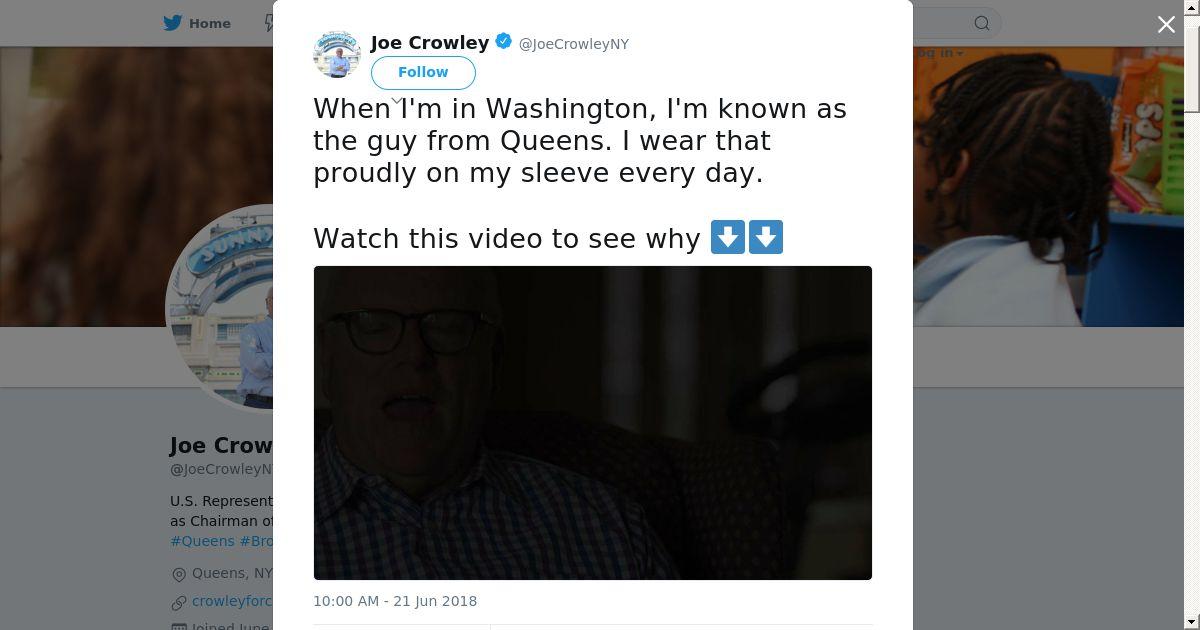1200x630 pixels.
Task: Click the blue verified badge
Action: click(x=504, y=42)
